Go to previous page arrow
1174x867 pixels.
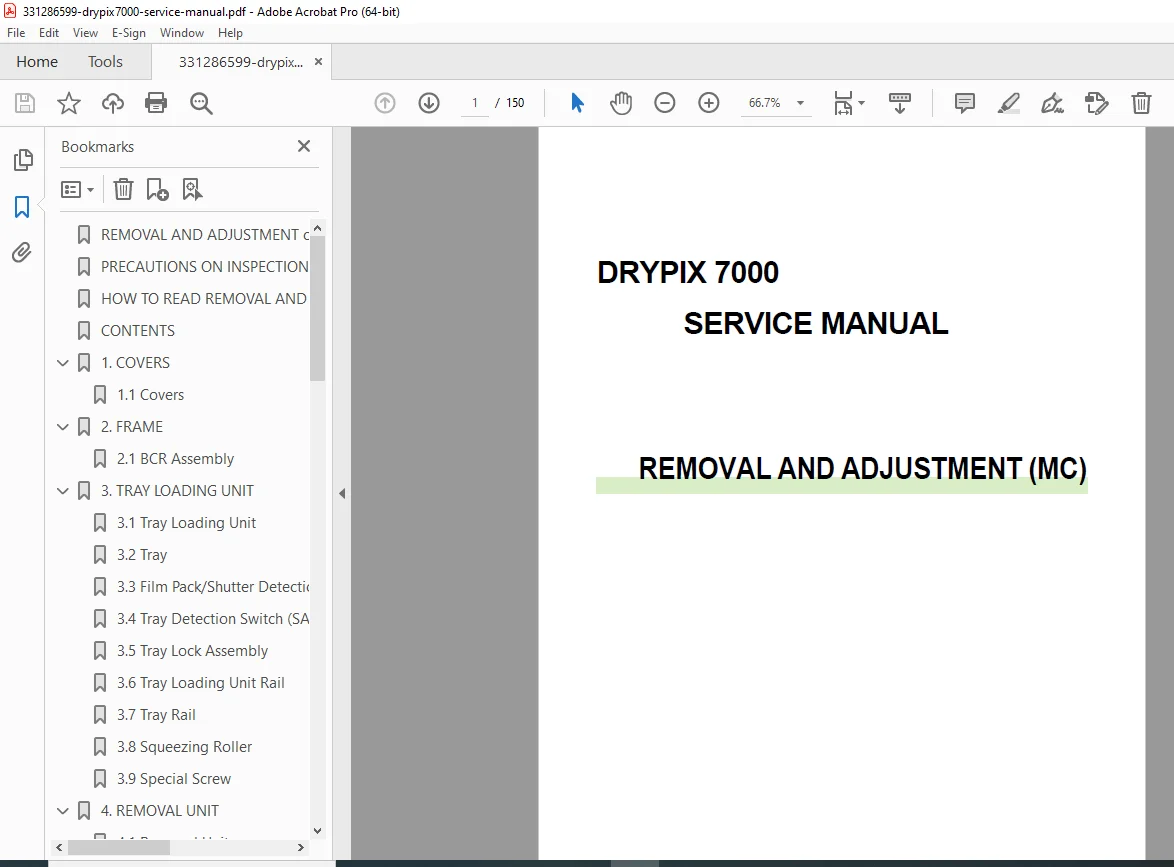tap(385, 103)
